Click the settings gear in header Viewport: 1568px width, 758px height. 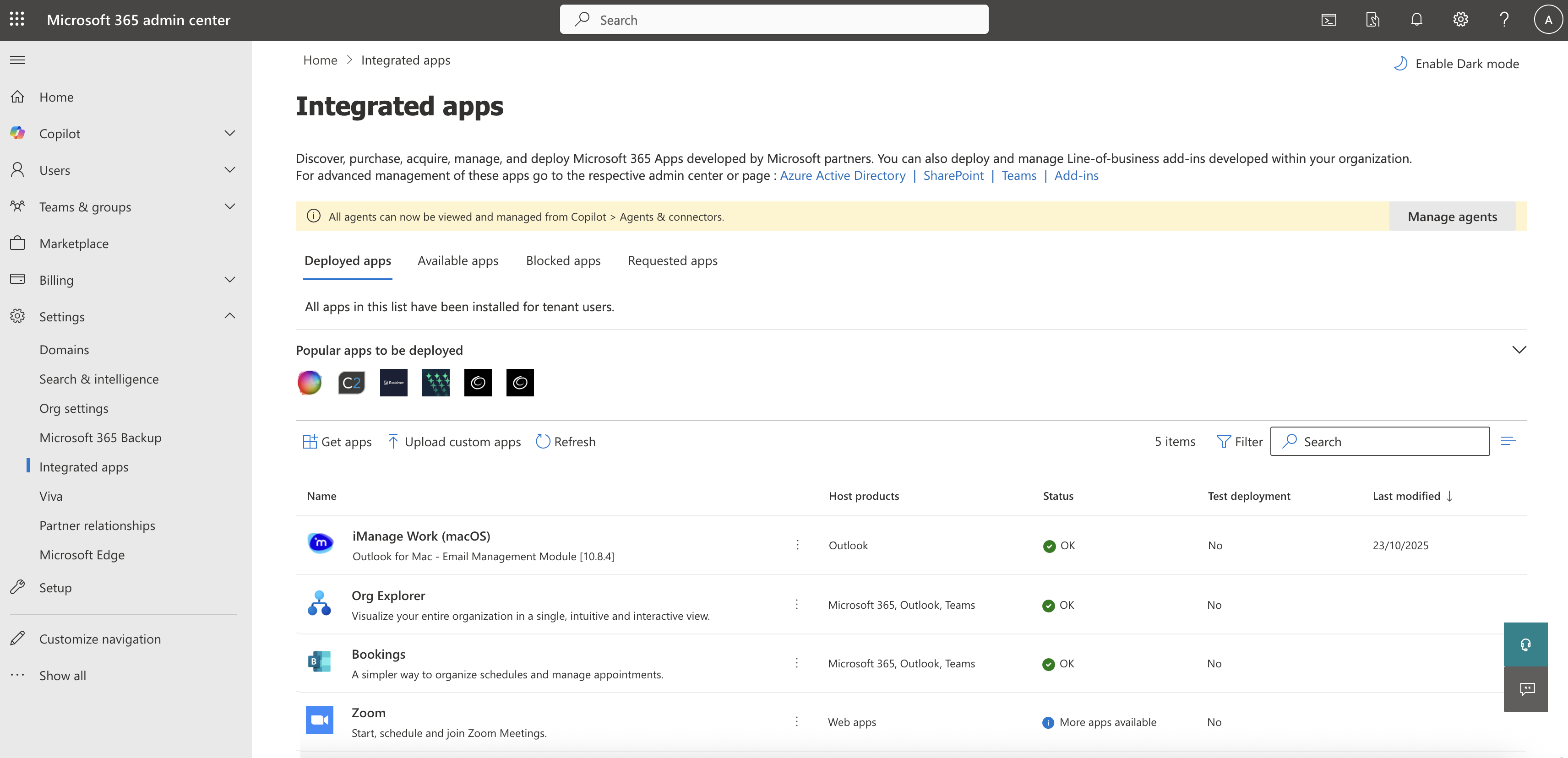(1460, 20)
